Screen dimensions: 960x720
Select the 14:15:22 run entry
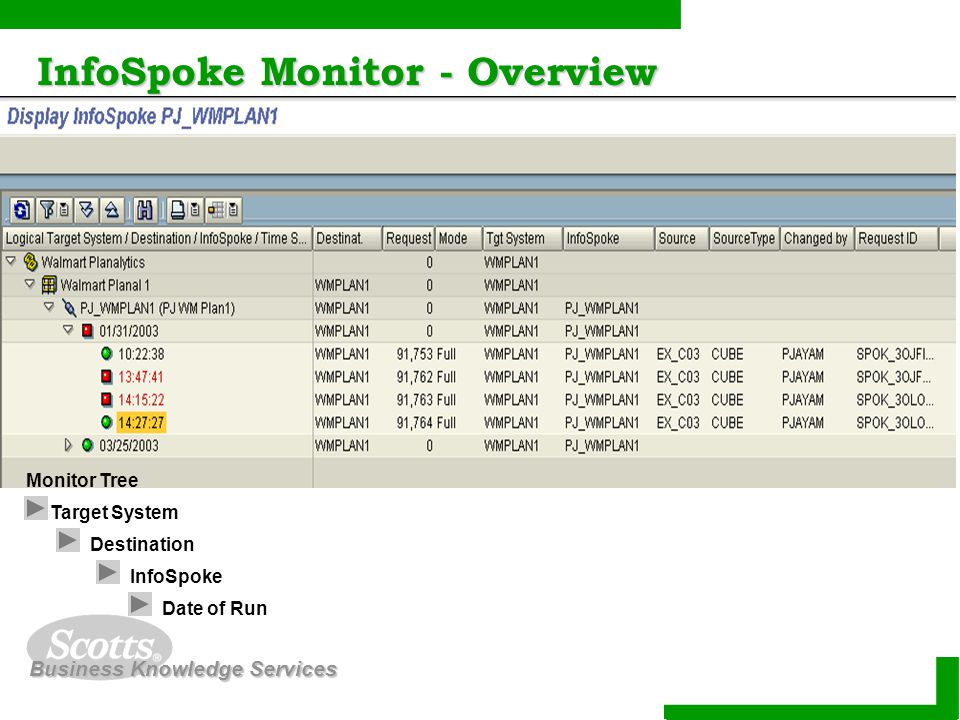(141, 400)
